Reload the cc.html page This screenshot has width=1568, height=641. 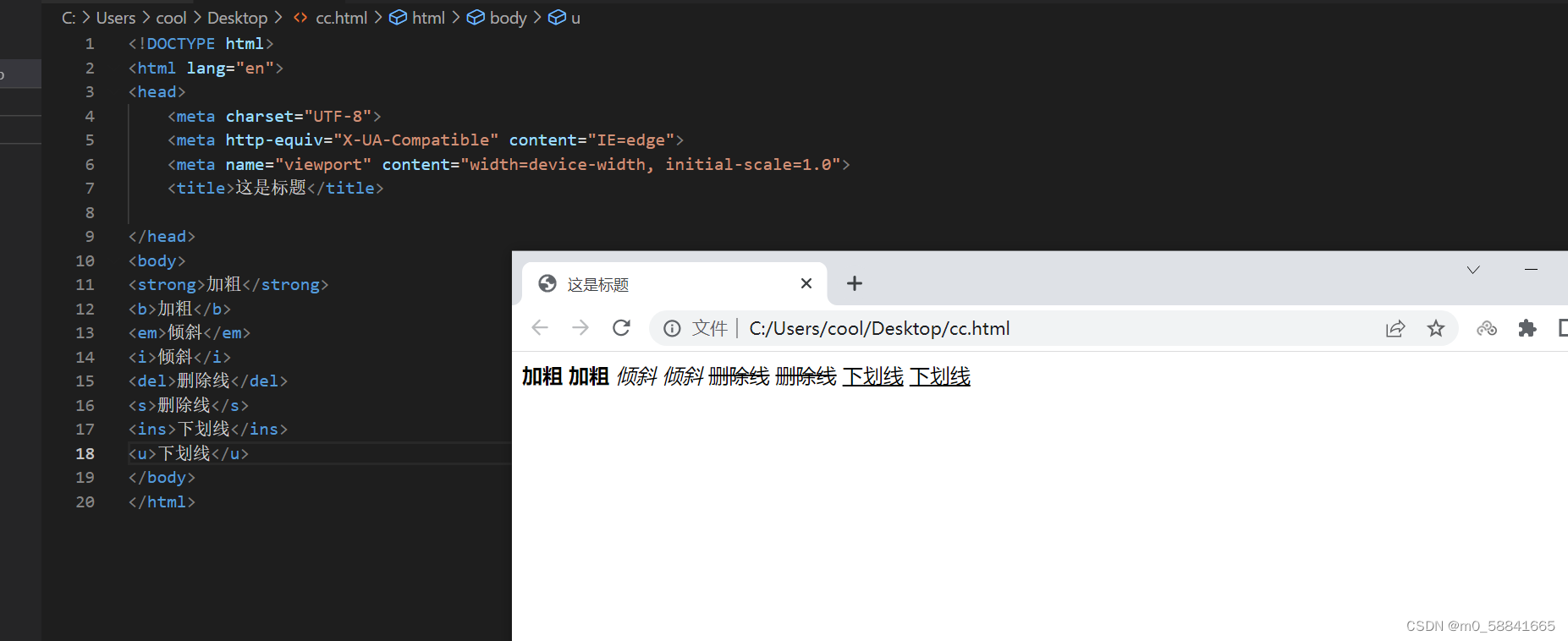tap(621, 328)
